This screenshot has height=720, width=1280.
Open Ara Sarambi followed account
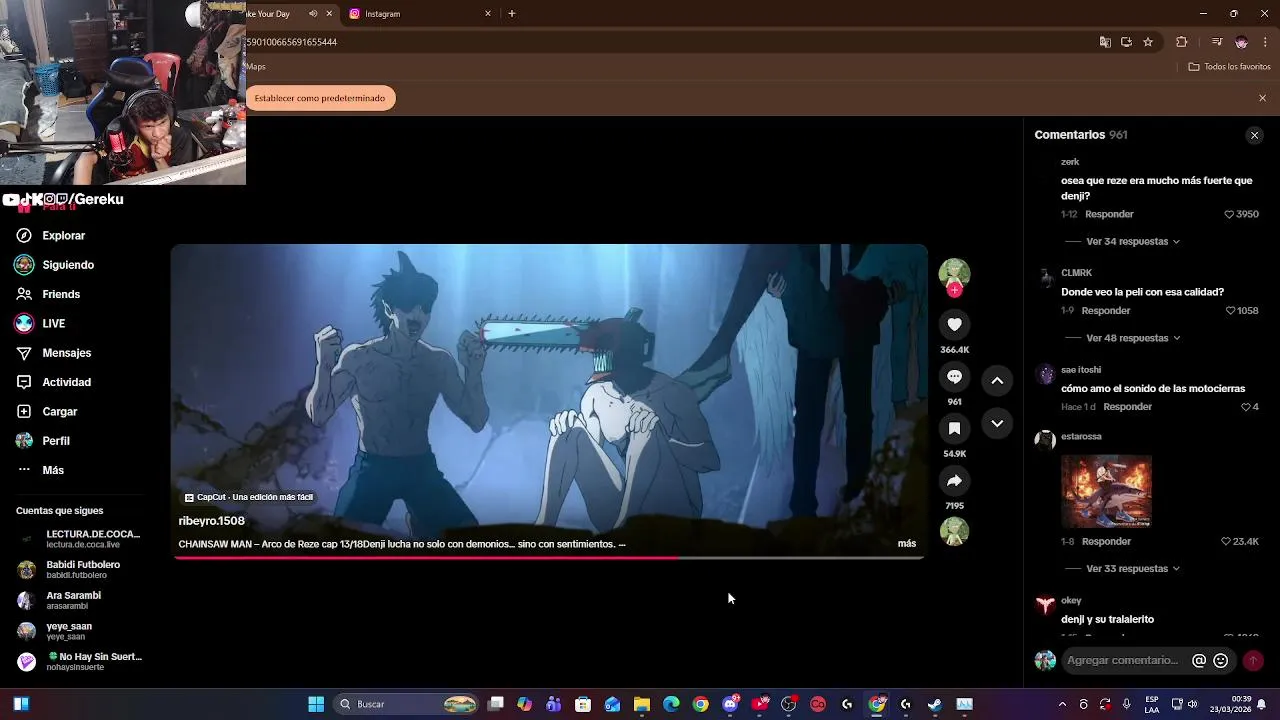pyautogui.click(x=59, y=600)
